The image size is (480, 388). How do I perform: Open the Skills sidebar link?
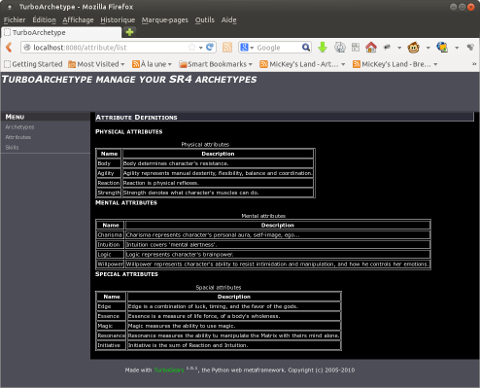12,147
